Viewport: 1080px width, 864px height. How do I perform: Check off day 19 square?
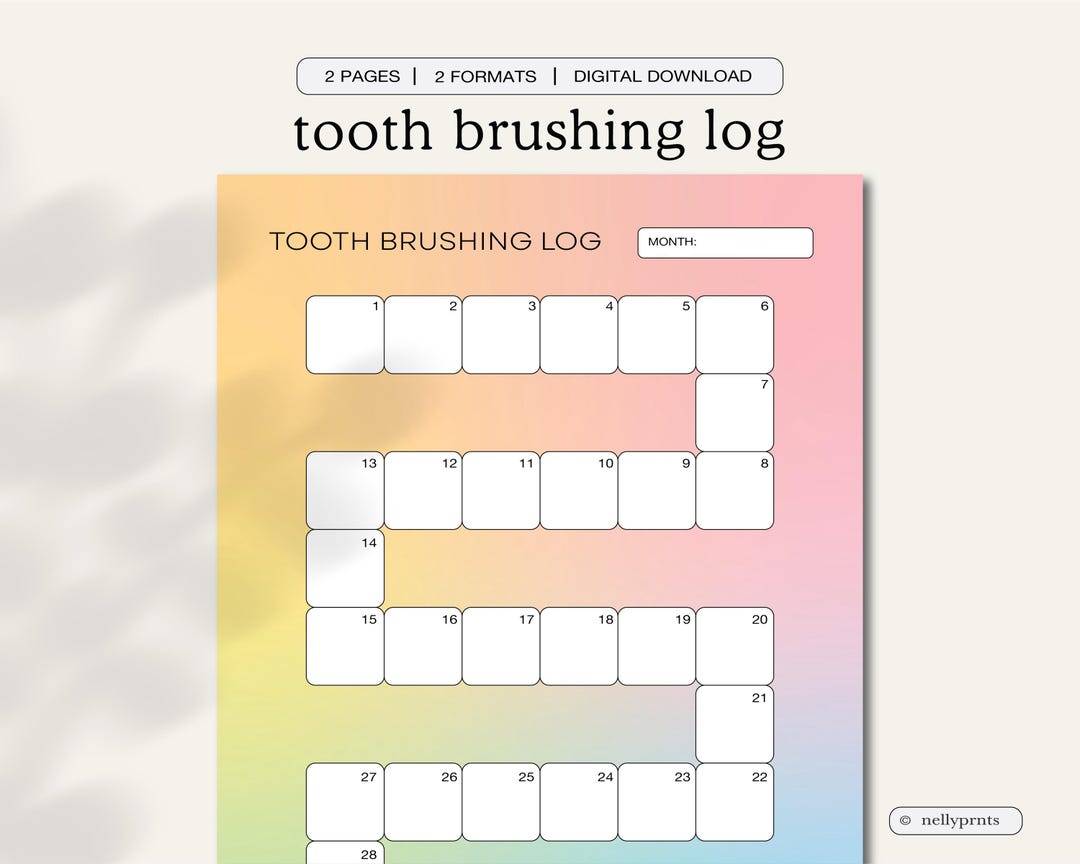[x=657, y=645]
